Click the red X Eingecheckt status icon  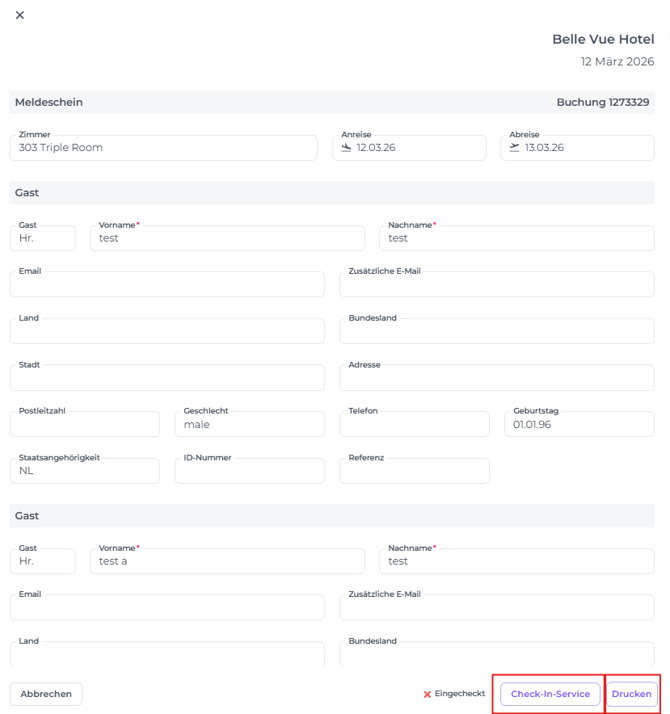point(427,694)
